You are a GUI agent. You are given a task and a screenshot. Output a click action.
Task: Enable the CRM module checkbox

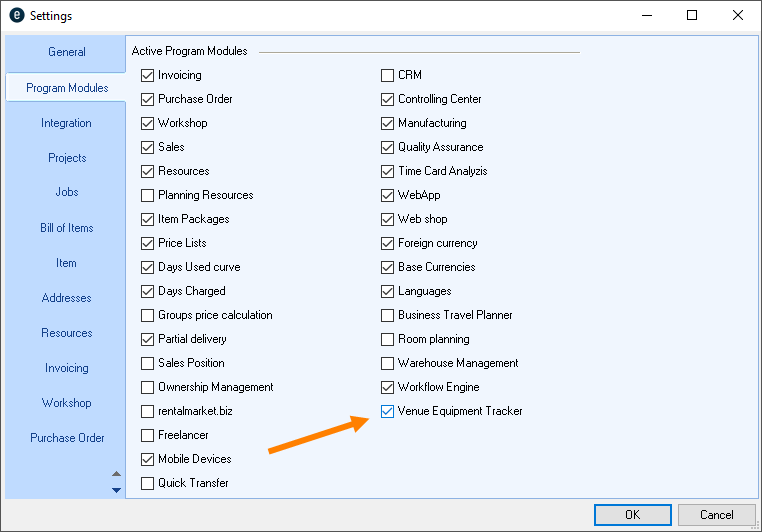click(x=388, y=75)
